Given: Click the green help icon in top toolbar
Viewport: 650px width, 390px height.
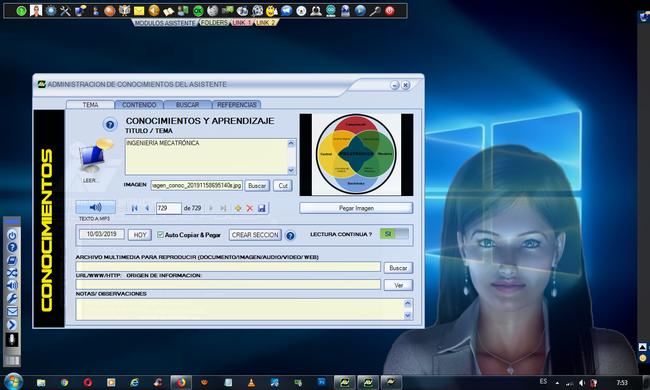Looking at the screenshot, I should (x=21, y=11).
